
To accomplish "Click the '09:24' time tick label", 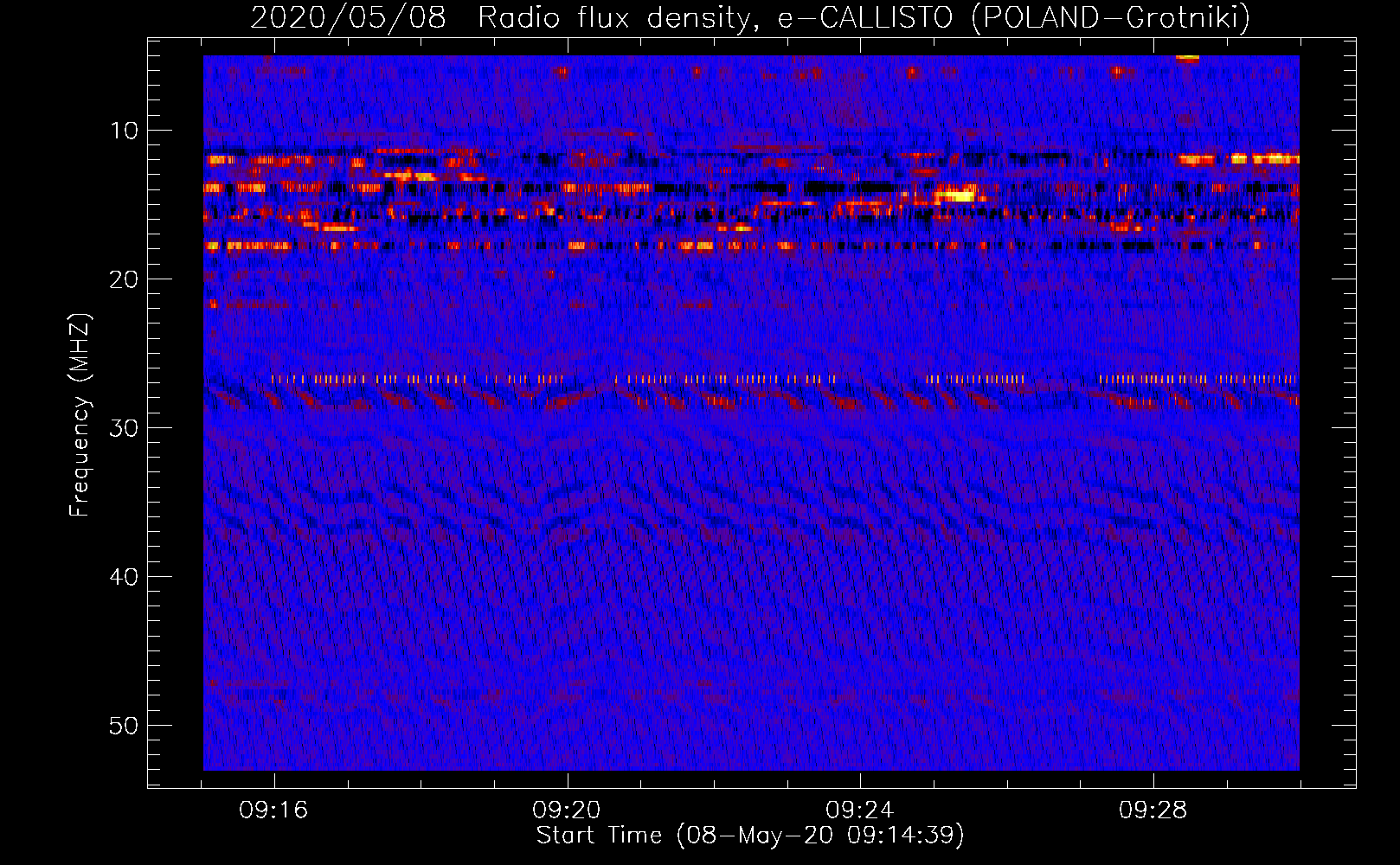I will tap(859, 811).
